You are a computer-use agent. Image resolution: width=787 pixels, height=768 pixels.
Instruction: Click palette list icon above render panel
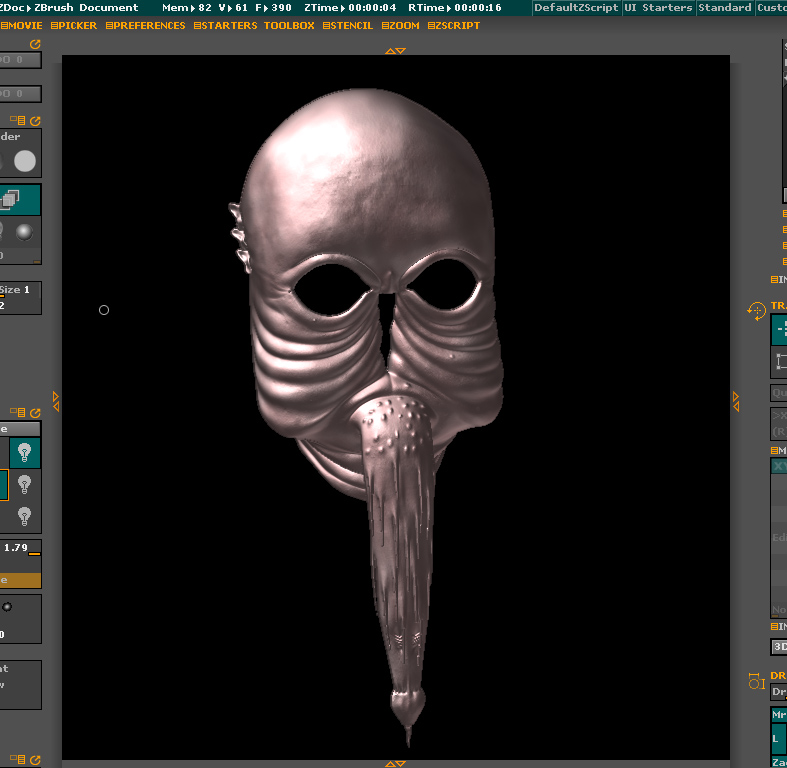[x=18, y=120]
